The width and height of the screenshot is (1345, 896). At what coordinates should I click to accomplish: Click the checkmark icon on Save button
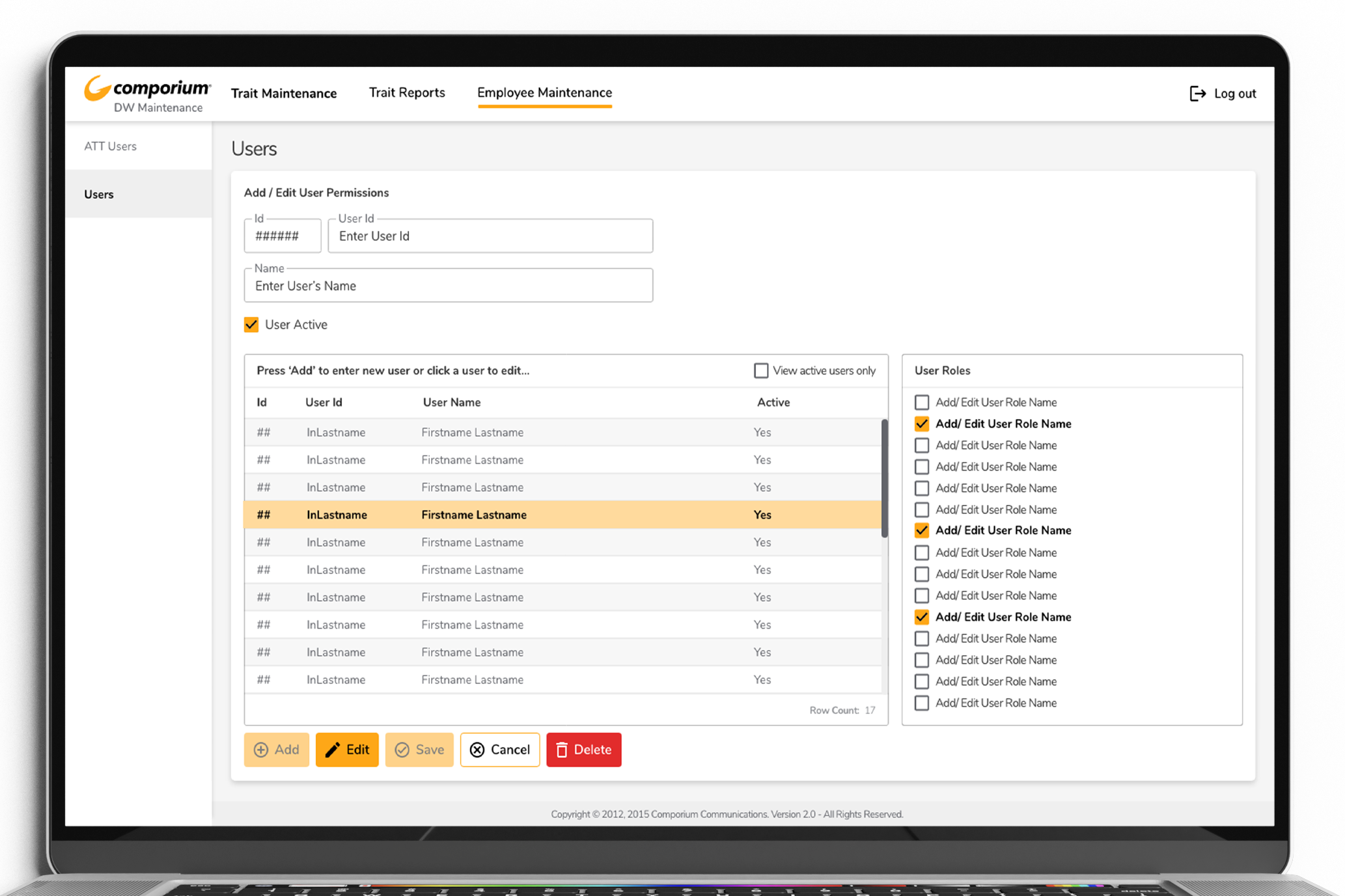[x=402, y=750]
